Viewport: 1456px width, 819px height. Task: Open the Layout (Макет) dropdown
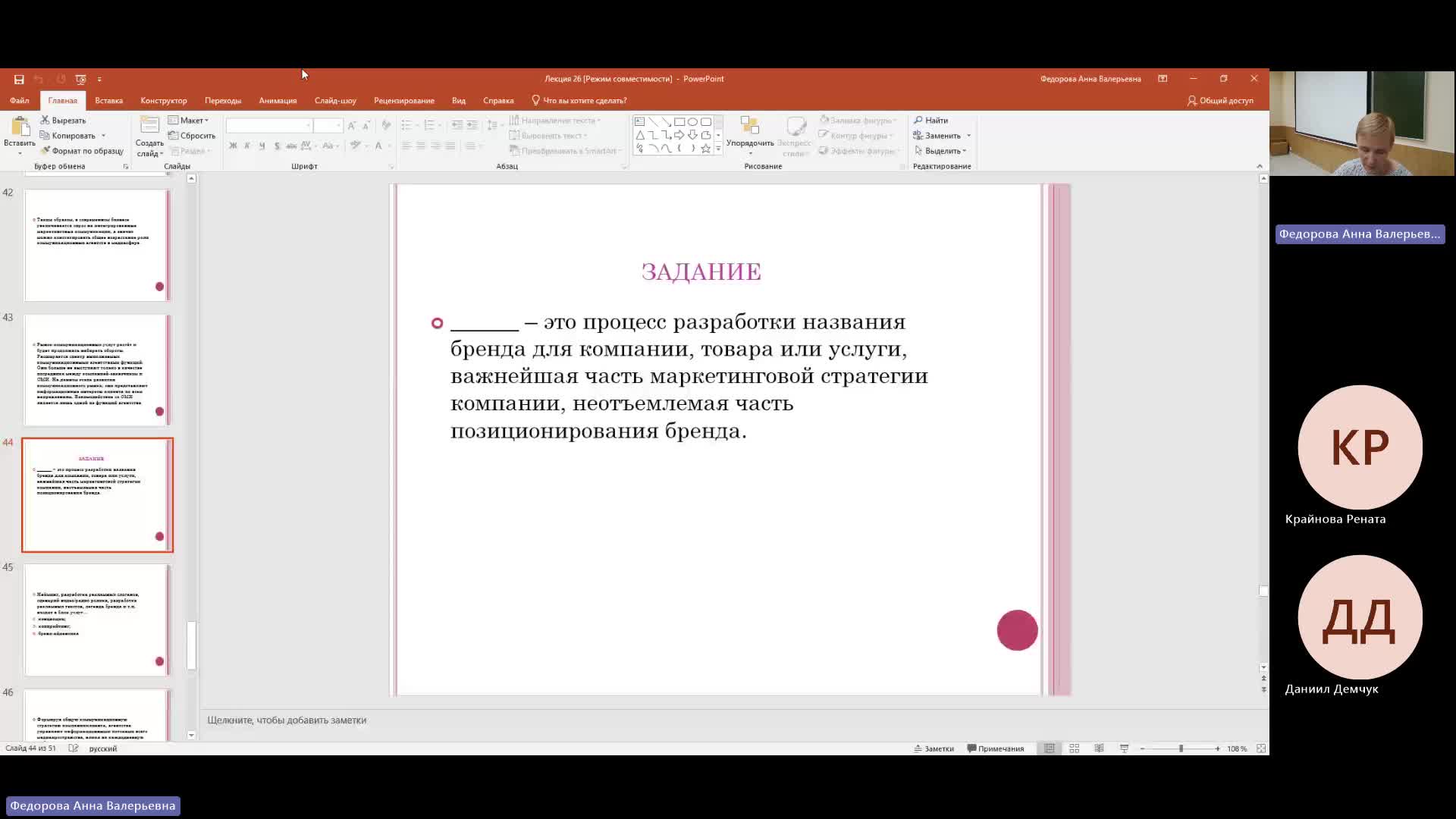click(x=189, y=121)
